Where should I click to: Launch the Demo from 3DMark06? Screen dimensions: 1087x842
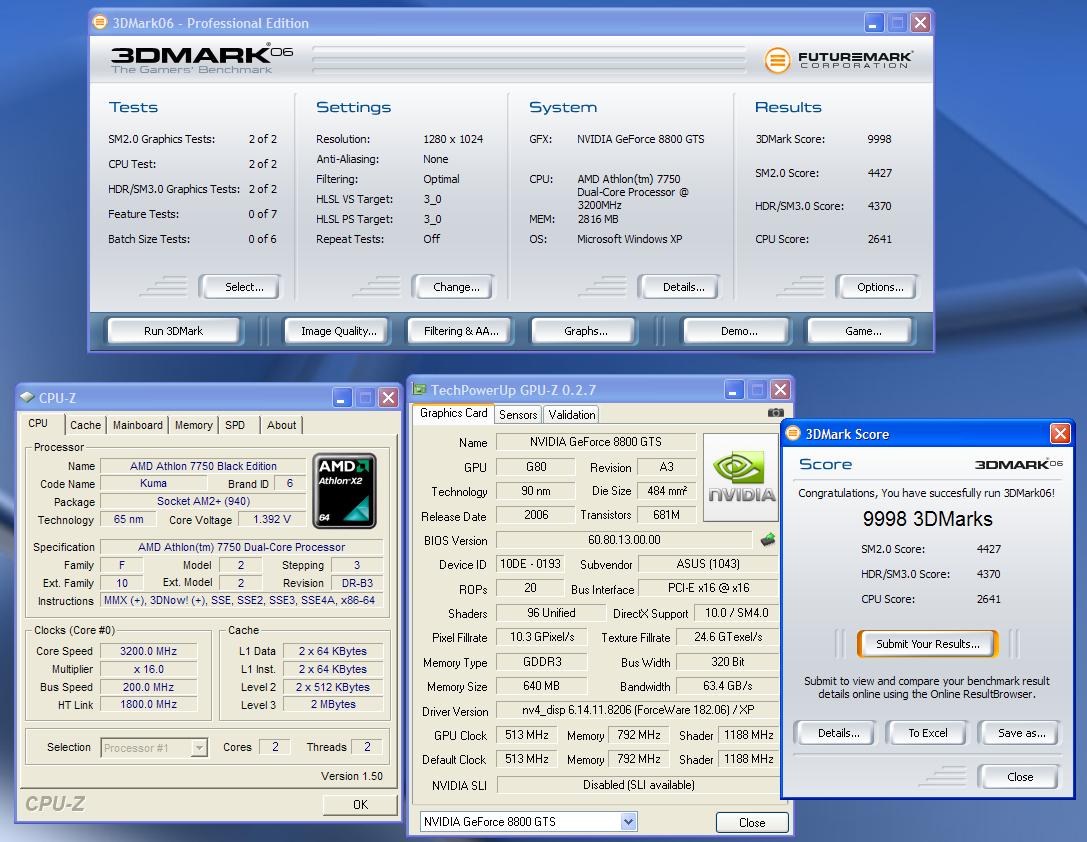coord(738,331)
